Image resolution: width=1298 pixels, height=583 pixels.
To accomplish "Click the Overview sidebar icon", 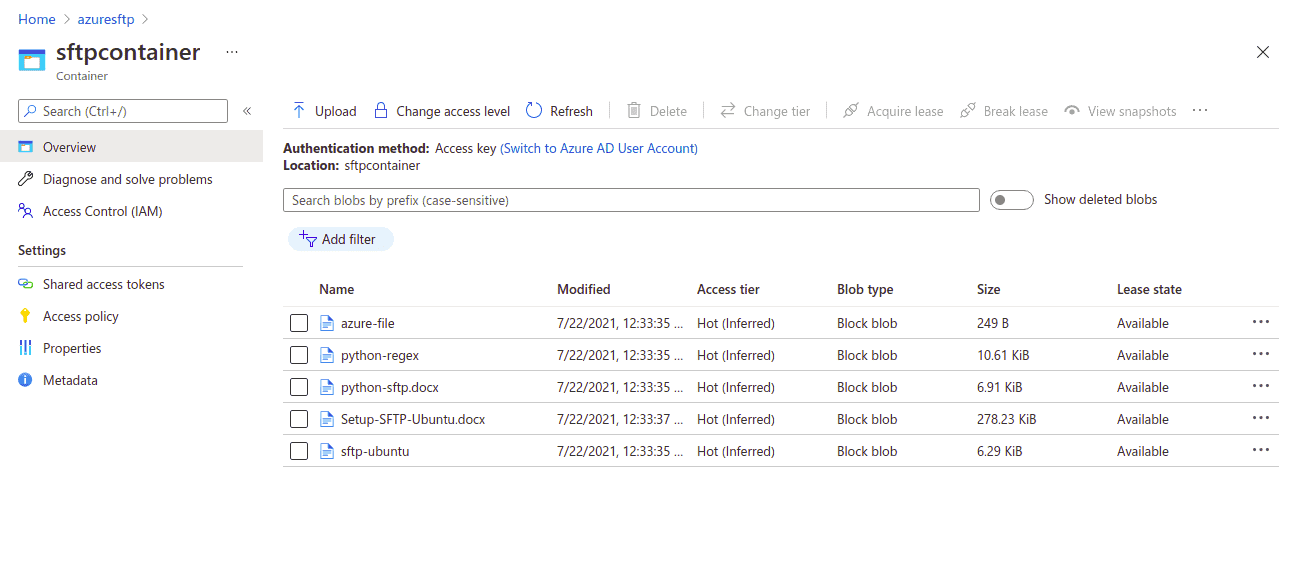I will tap(26, 147).
